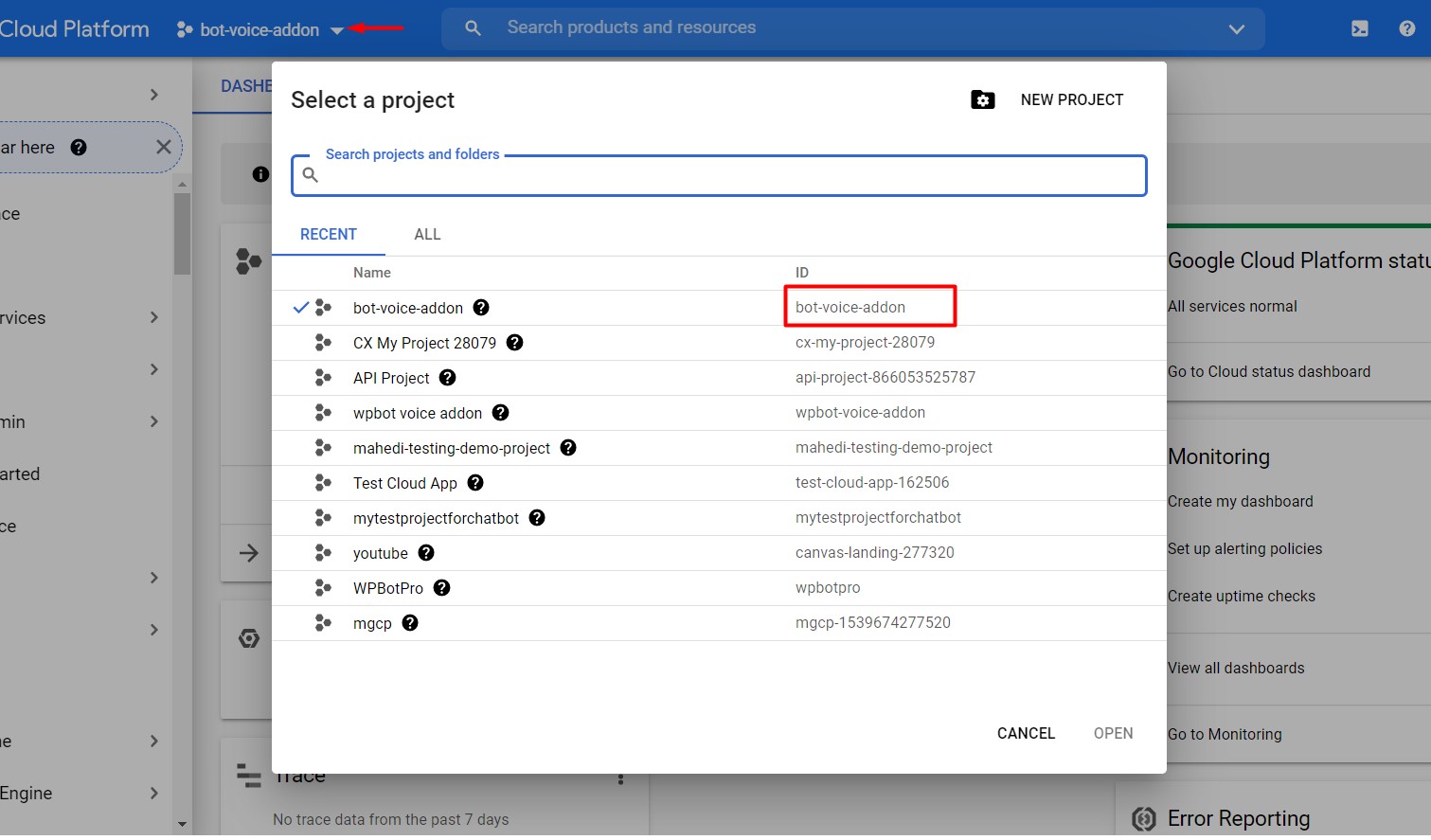Click the left sidebar vertical scrollbar
This screenshot has height=840, width=1431.
tap(182, 235)
